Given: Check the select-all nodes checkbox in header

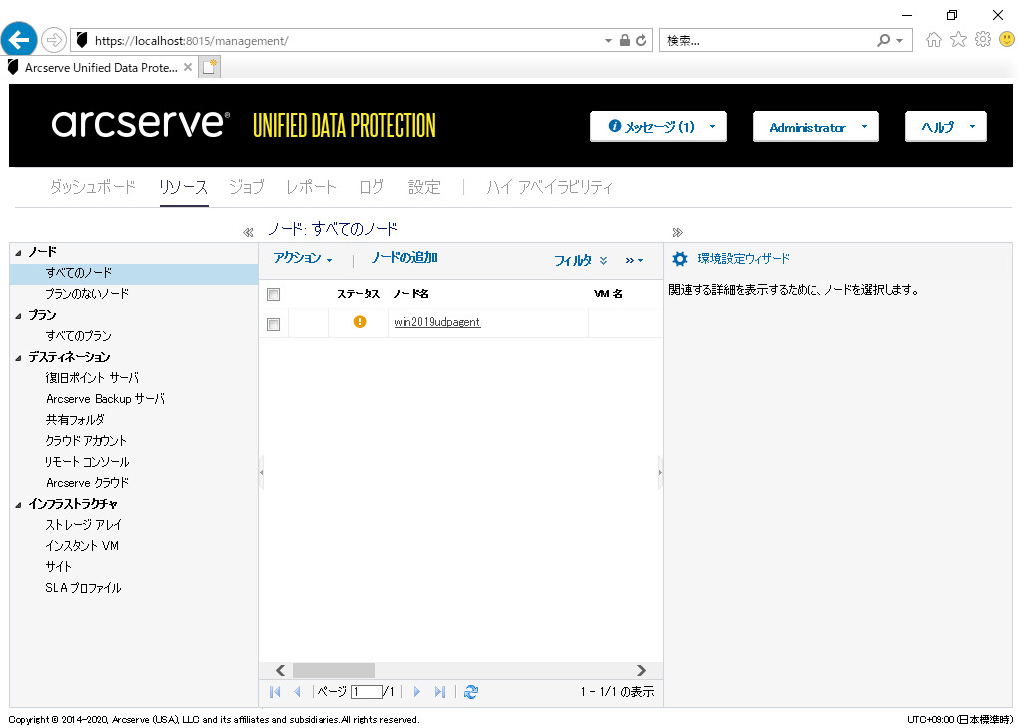Looking at the screenshot, I should pos(273,294).
